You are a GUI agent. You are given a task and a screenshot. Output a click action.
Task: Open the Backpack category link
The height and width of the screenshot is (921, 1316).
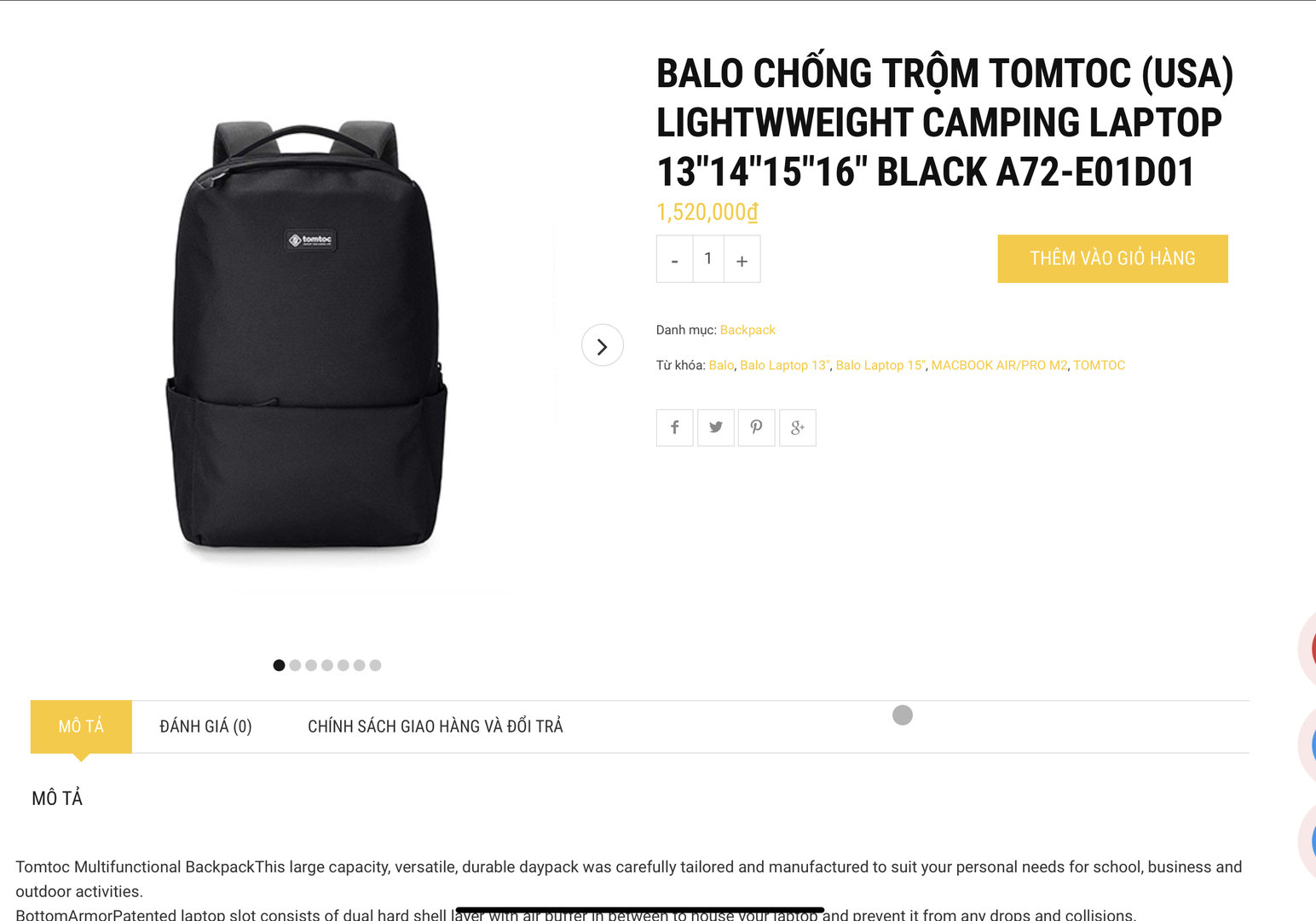747,330
